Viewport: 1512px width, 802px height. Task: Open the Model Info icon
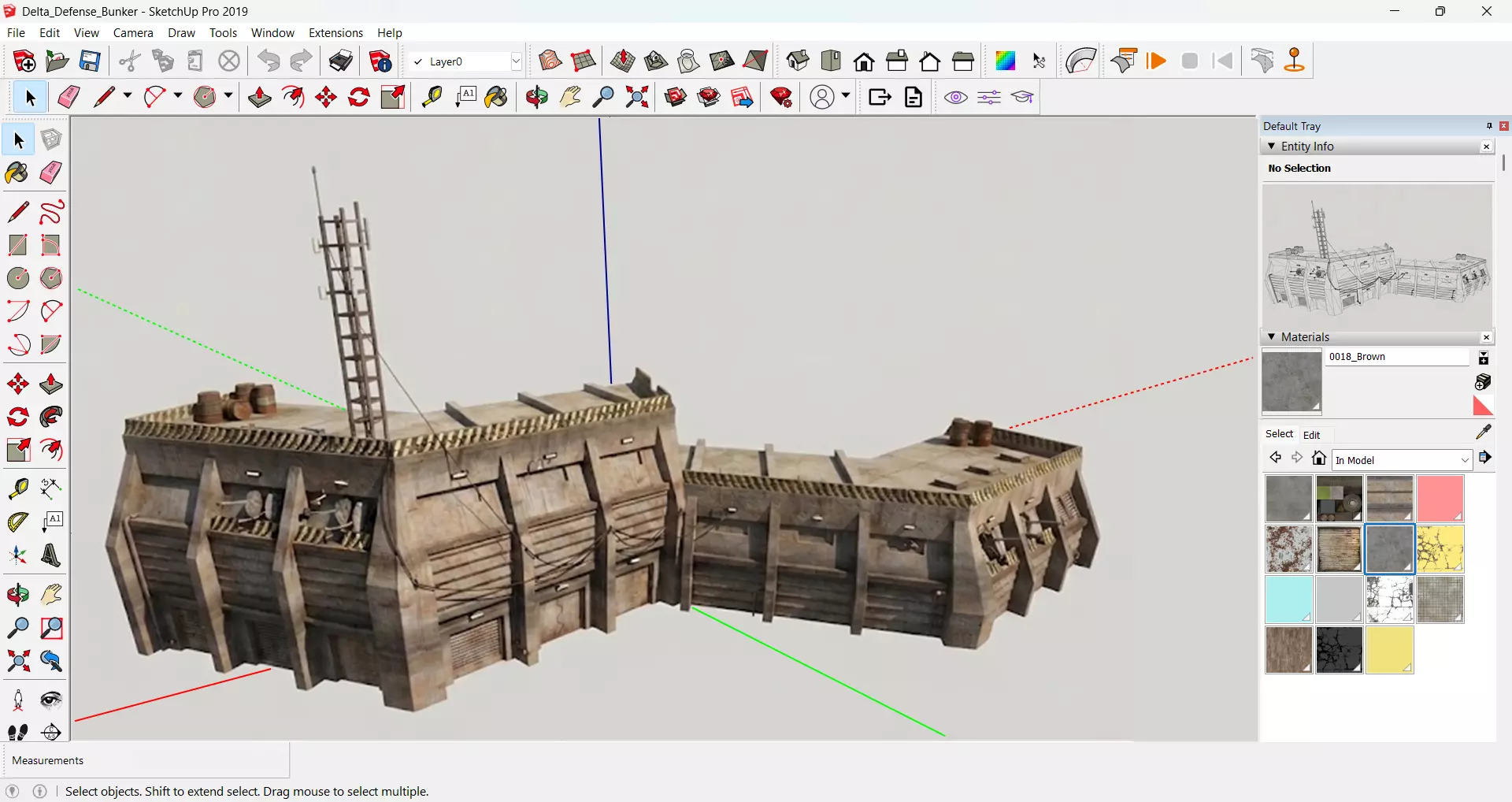[380, 61]
